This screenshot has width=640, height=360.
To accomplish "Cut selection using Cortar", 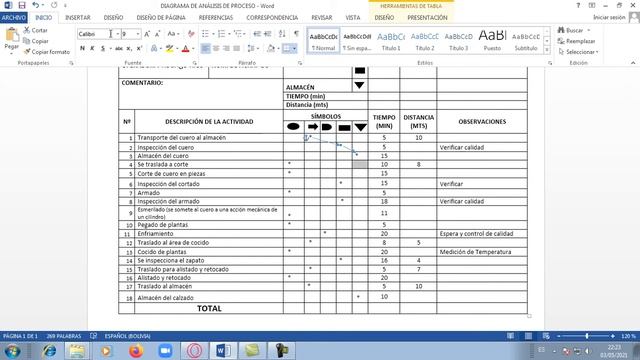I will coord(36,30).
